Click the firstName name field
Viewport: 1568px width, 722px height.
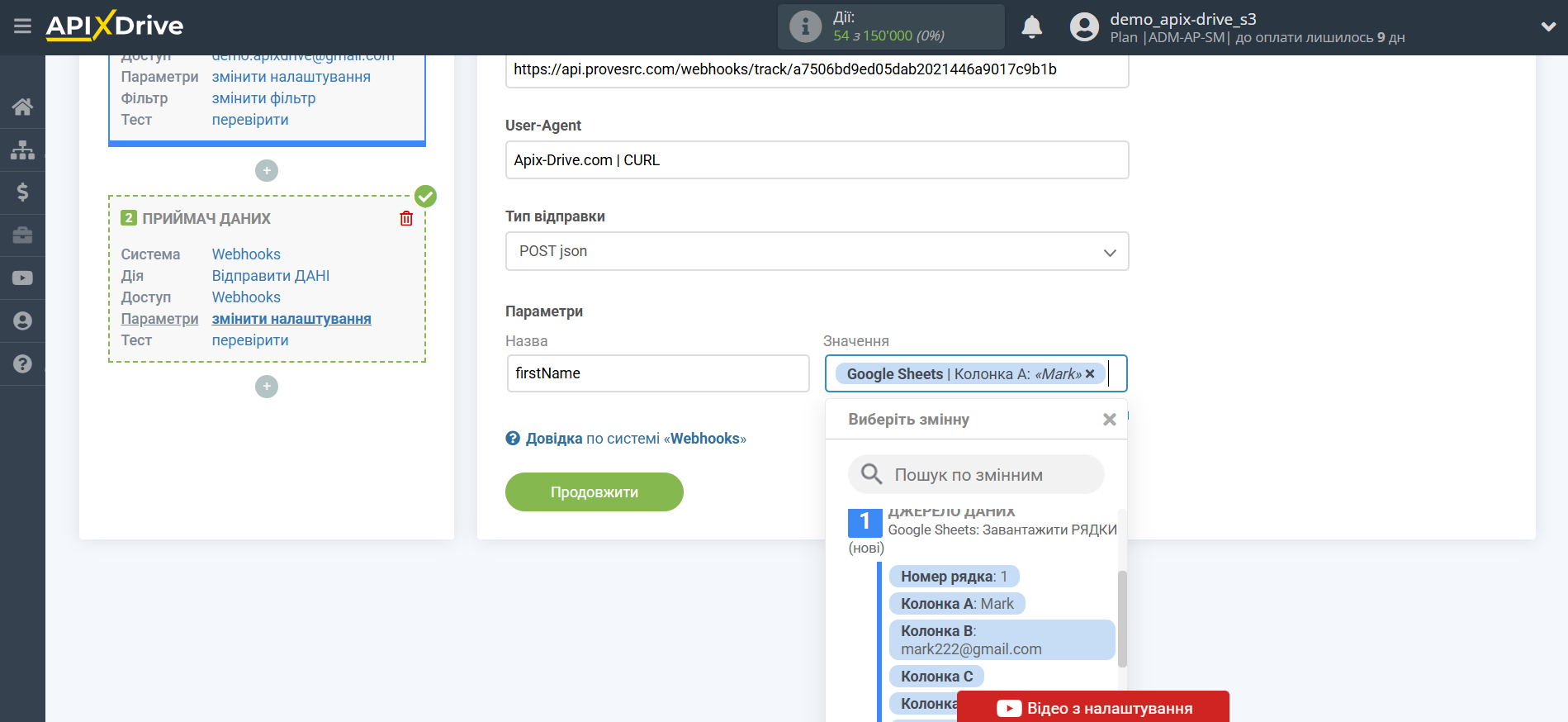(658, 373)
